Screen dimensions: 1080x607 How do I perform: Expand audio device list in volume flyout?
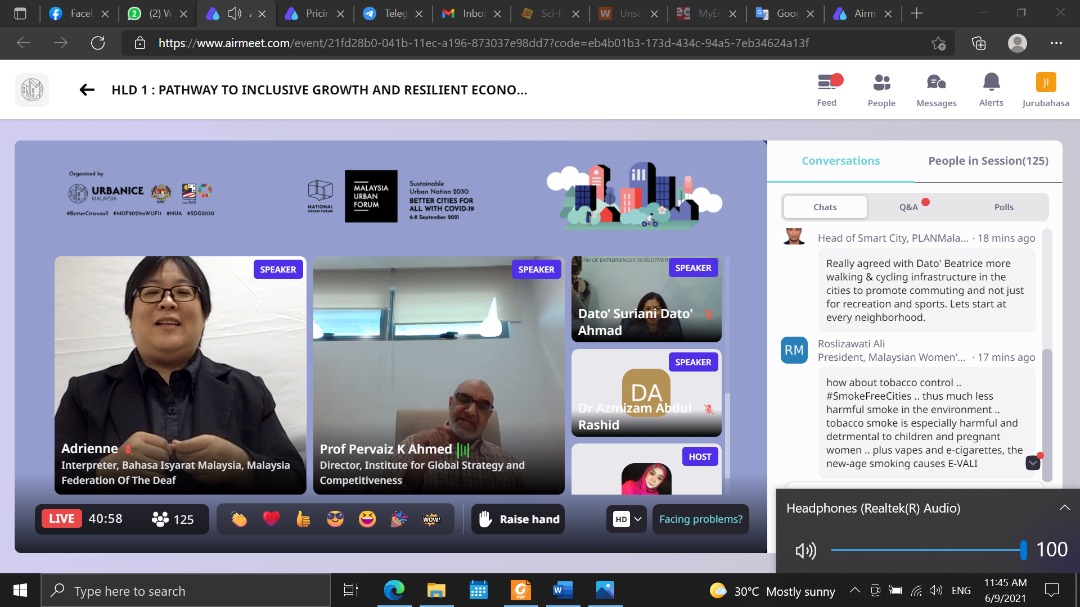click(x=1064, y=508)
